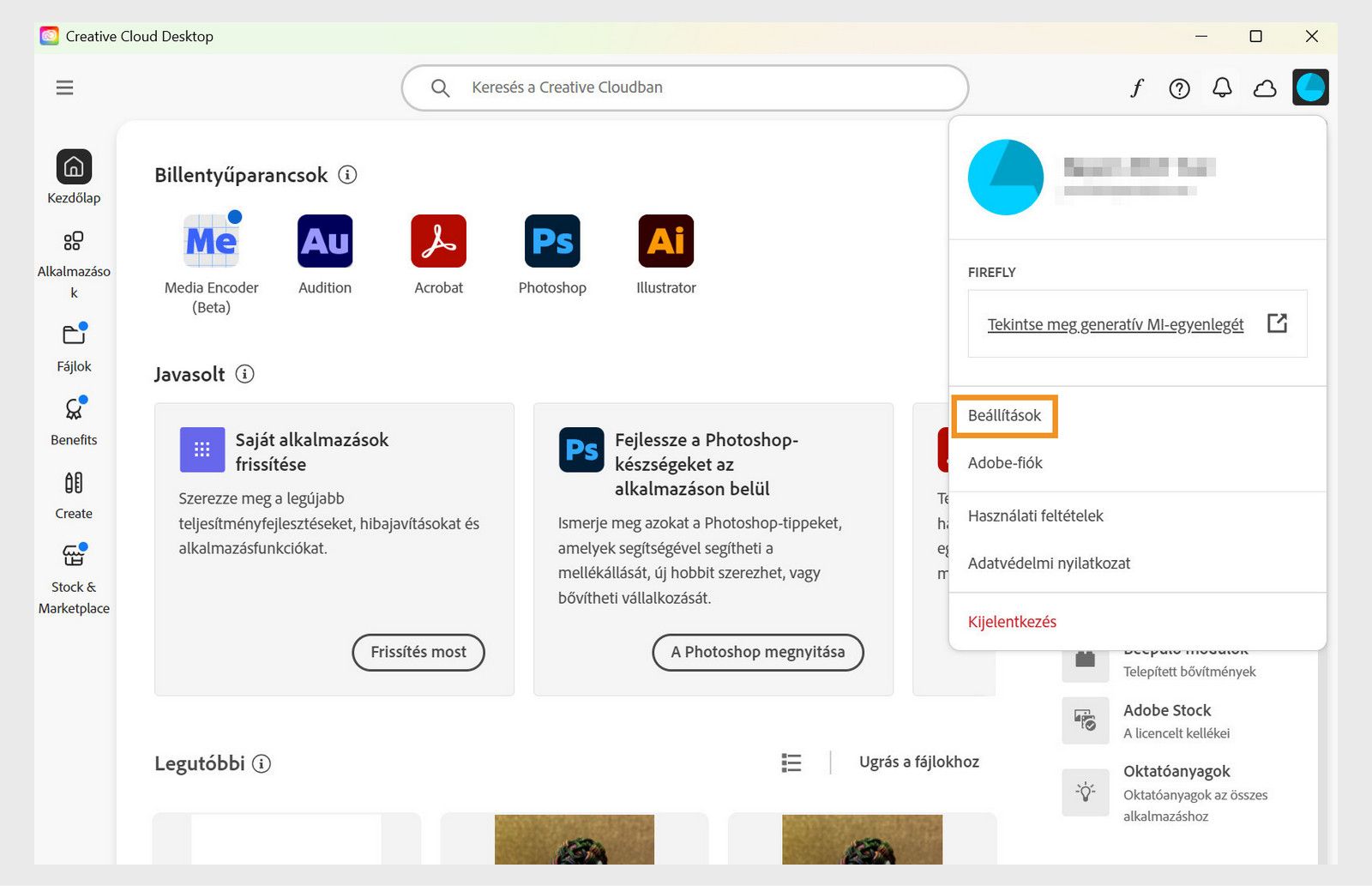Open Stock & Marketplace in the sidebar
Viewport: 1372px width, 886px height.
pyautogui.click(x=74, y=555)
